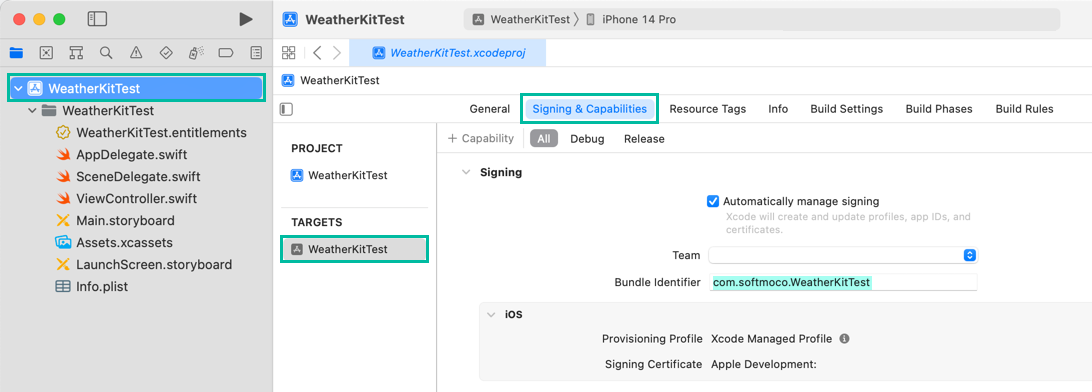
Task: Hide the project and targets list
Action: [x=286, y=109]
